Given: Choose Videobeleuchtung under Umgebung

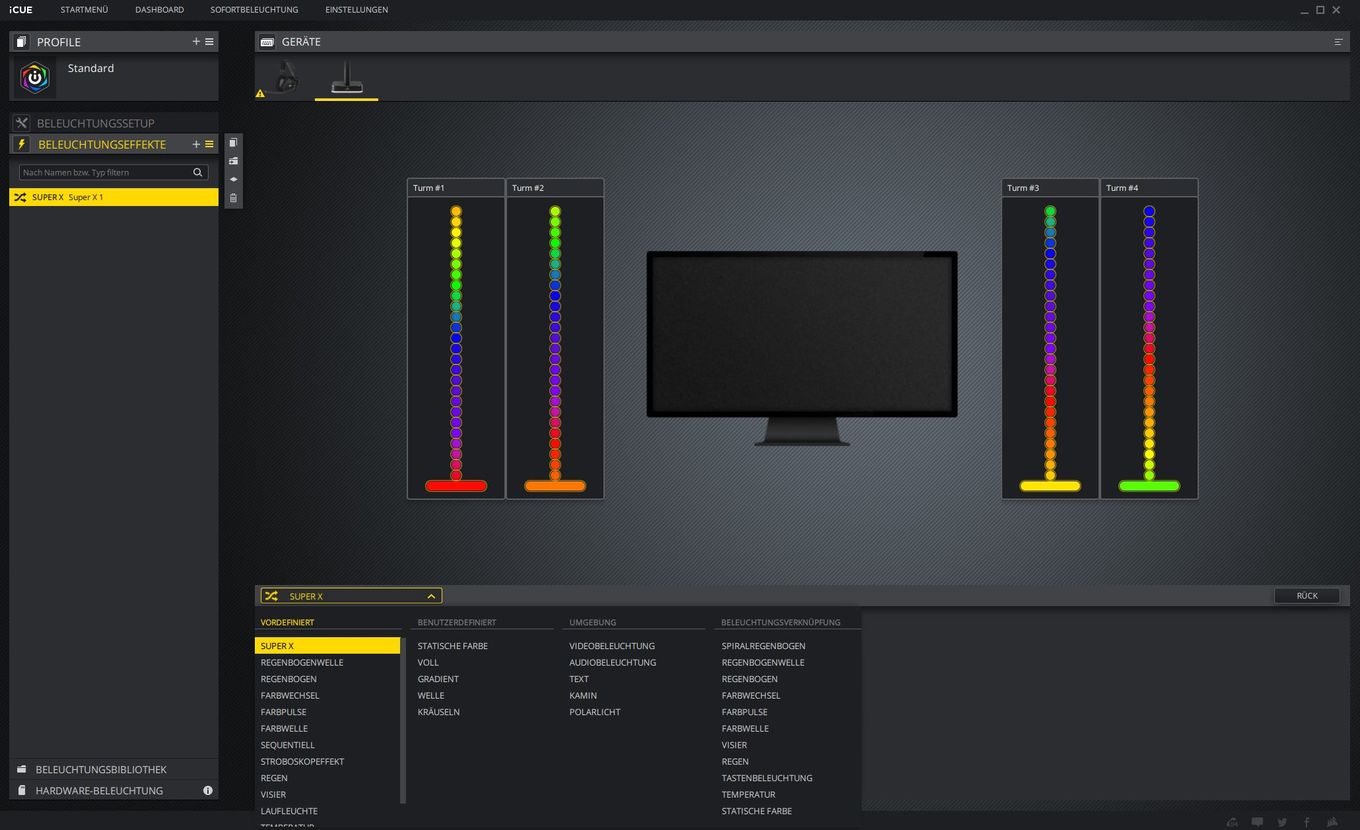Looking at the screenshot, I should point(612,646).
